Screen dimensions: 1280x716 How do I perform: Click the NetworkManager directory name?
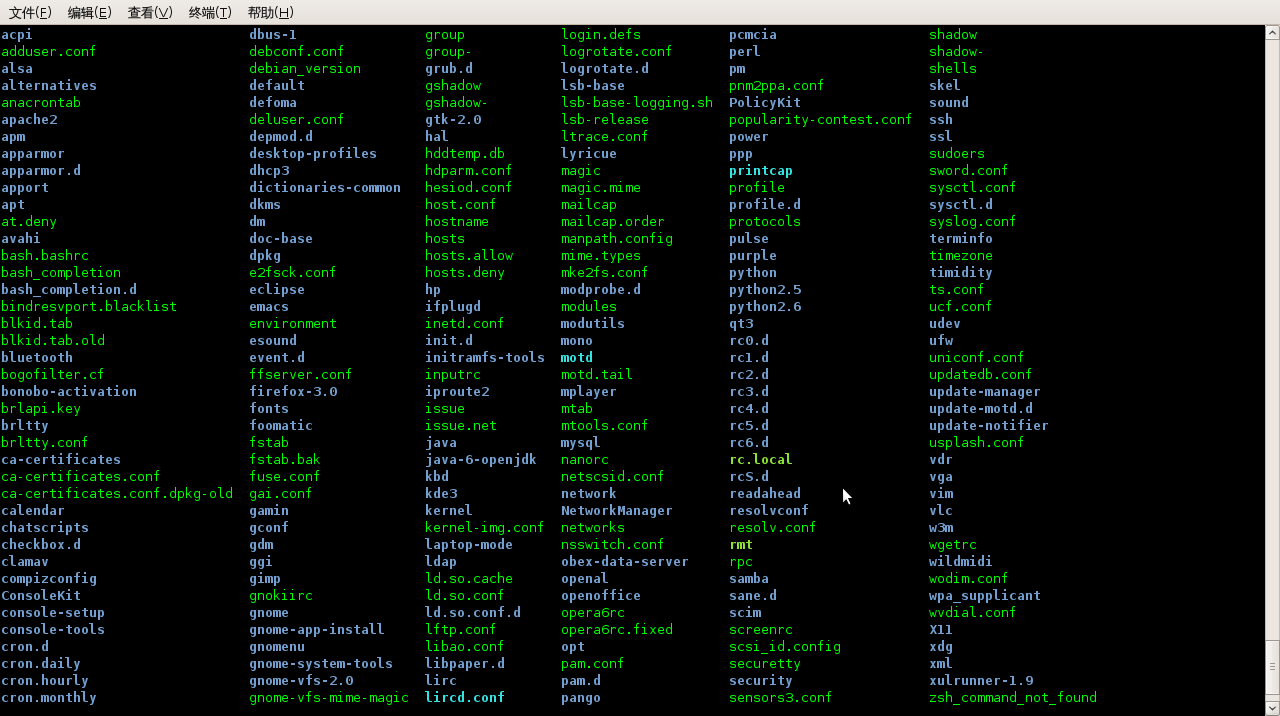617,510
